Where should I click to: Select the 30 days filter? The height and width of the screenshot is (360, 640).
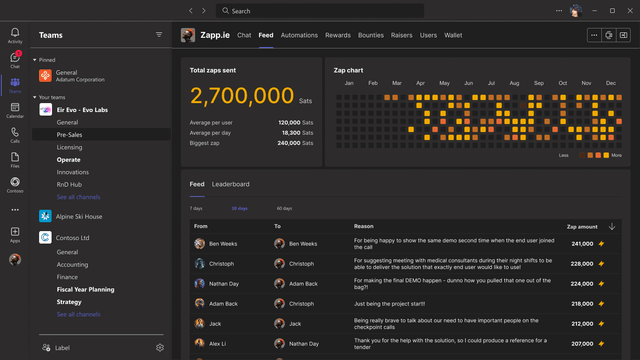[x=240, y=209]
